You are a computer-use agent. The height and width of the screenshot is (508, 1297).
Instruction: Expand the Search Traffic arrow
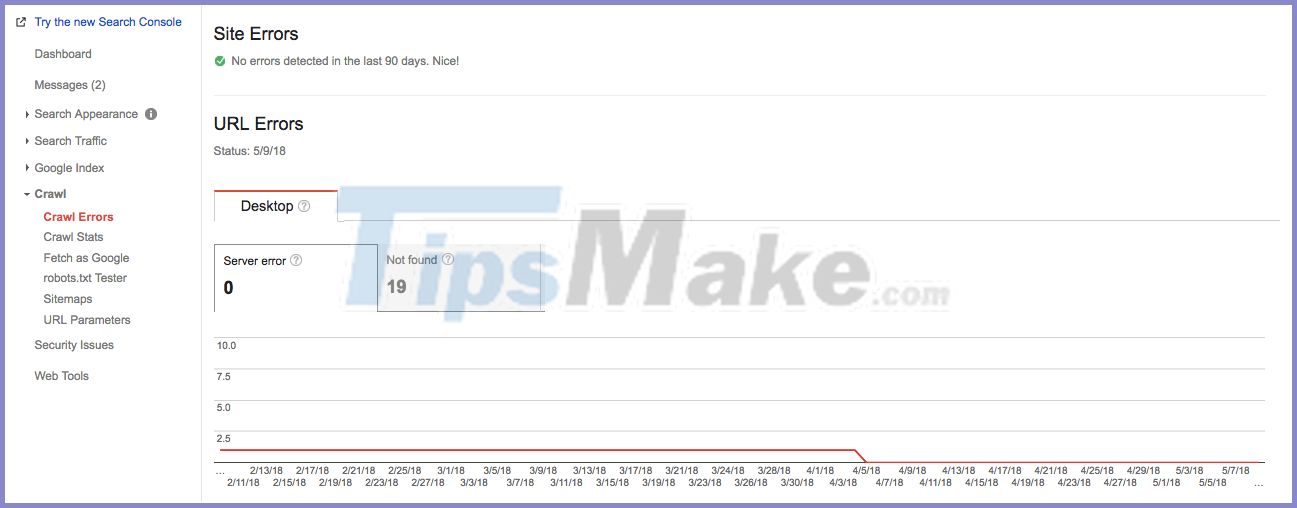pos(27,141)
